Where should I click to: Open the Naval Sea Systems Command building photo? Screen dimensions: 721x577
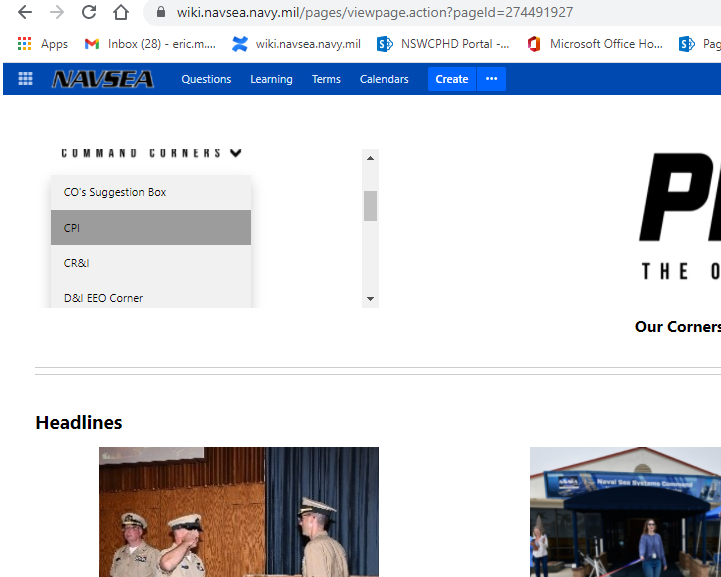[x=625, y=512]
